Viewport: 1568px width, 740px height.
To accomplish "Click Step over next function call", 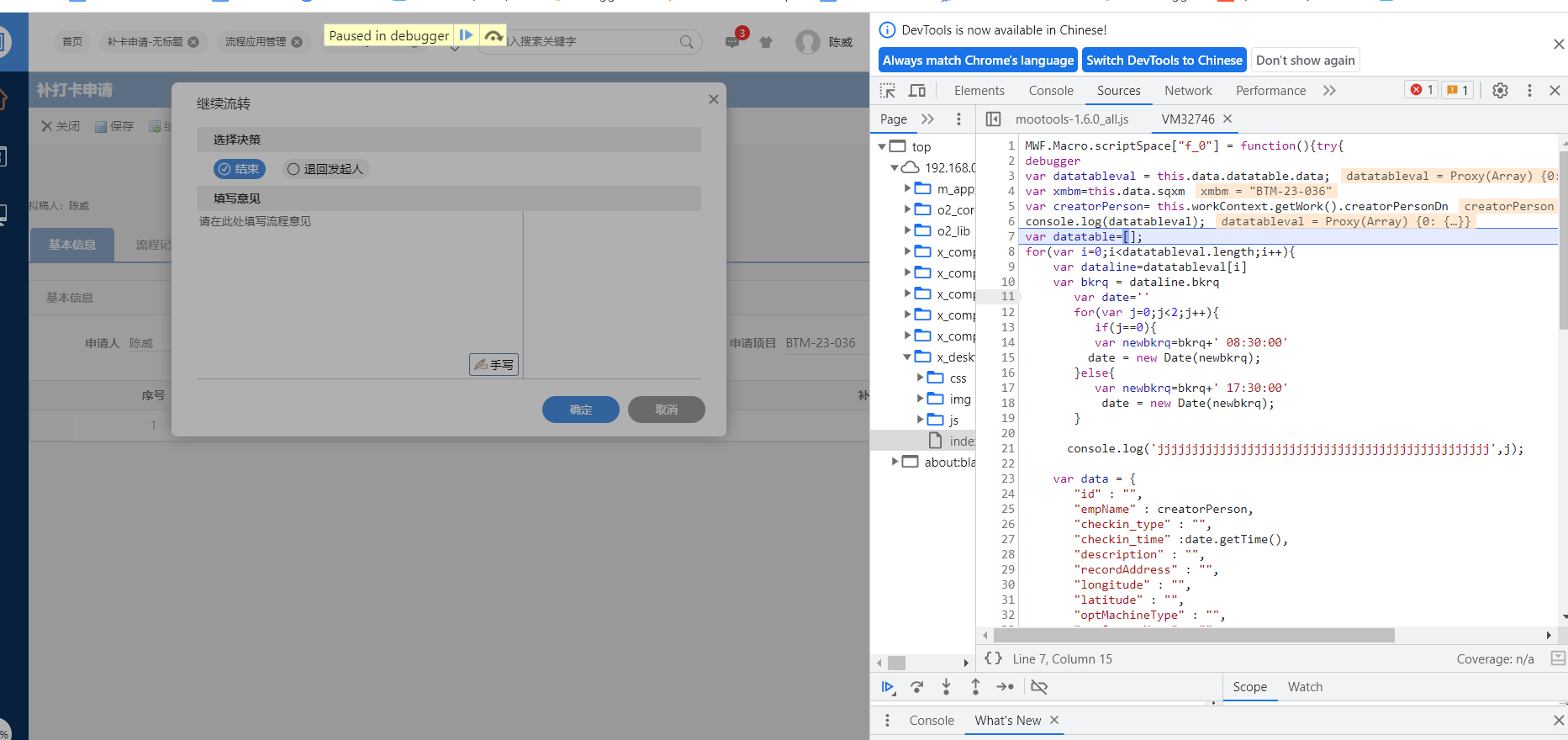I will pos(916,687).
